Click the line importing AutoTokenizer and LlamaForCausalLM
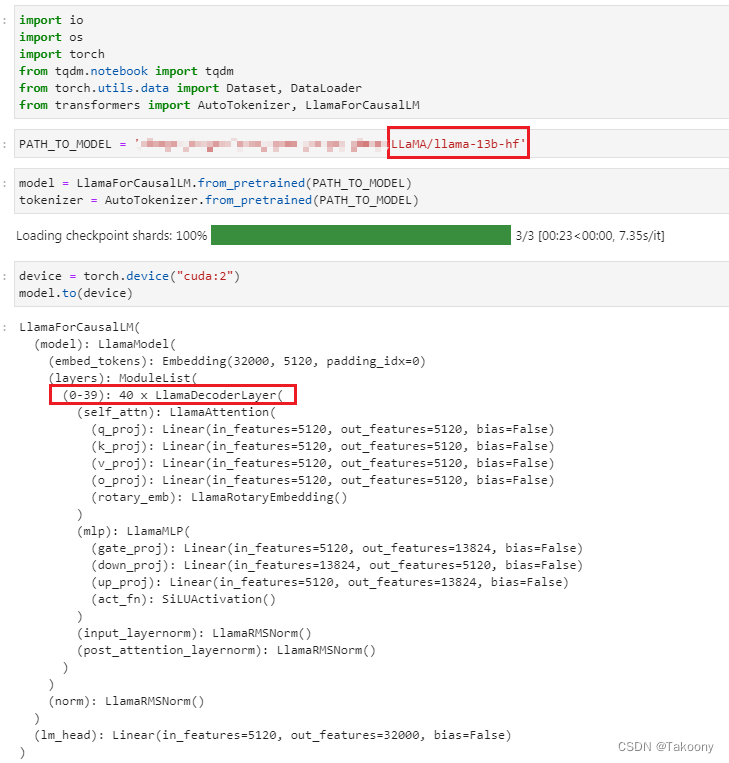 [x=219, y=105]
